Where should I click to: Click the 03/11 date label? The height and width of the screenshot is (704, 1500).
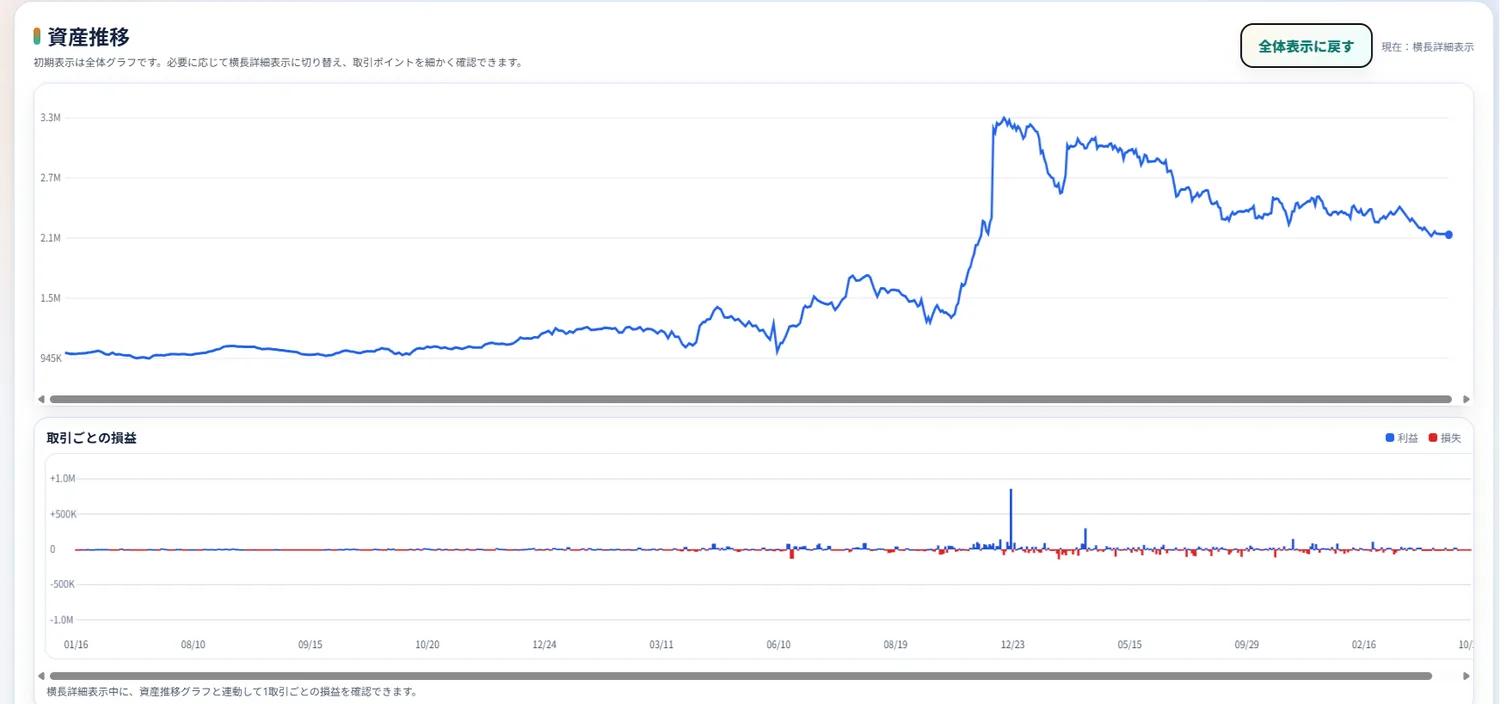point(661,645)
